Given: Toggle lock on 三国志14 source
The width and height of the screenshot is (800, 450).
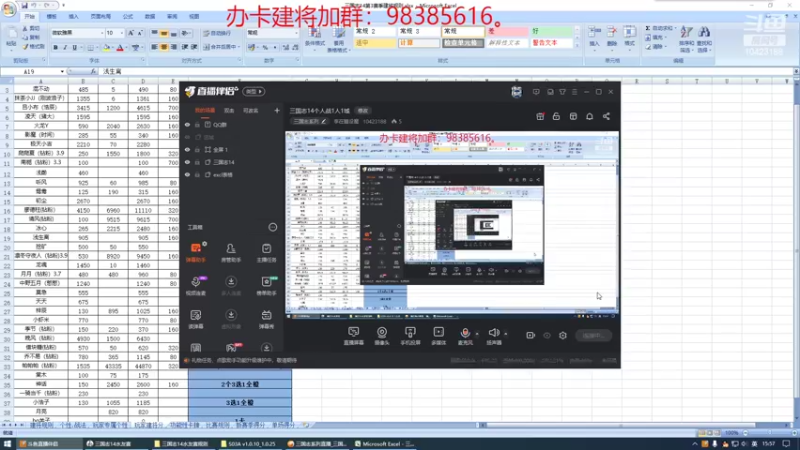Looking at the screenshot, I should 197,162.
